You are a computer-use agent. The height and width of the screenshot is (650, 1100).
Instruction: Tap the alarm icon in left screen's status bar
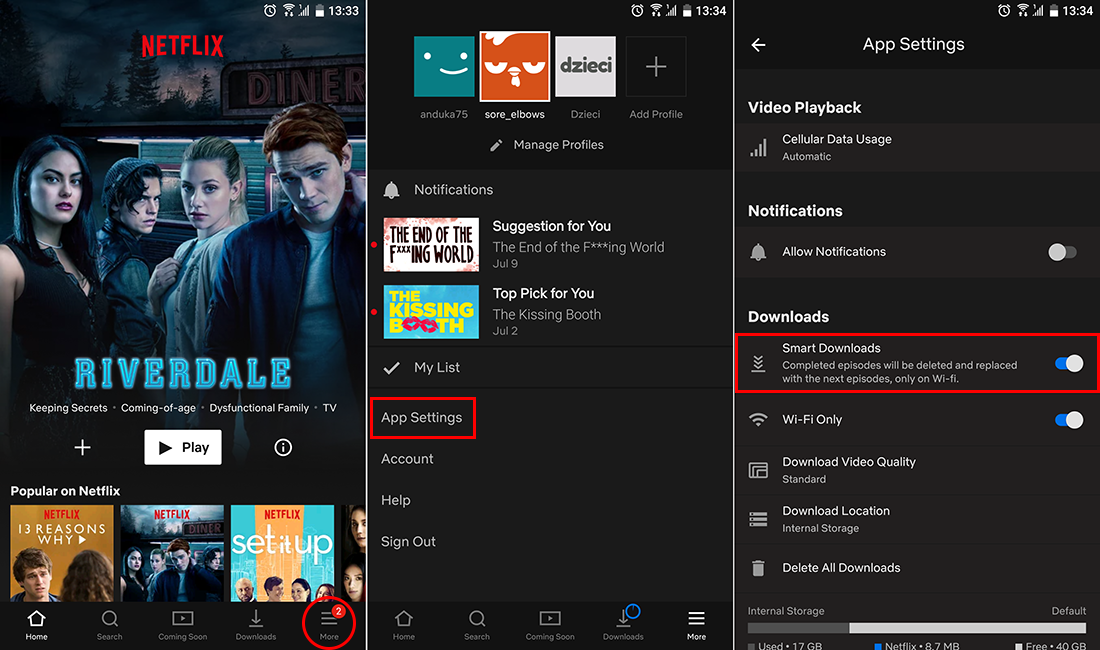point(270,11)
